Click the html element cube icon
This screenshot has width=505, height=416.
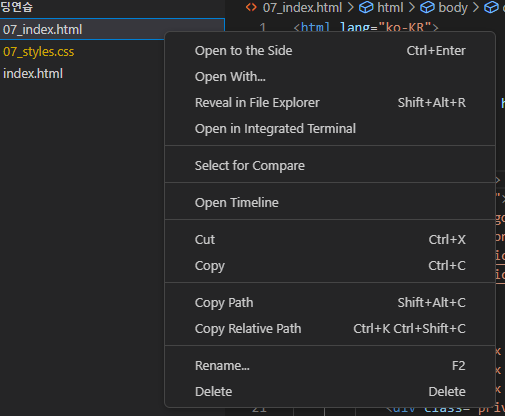click(366, 7)
